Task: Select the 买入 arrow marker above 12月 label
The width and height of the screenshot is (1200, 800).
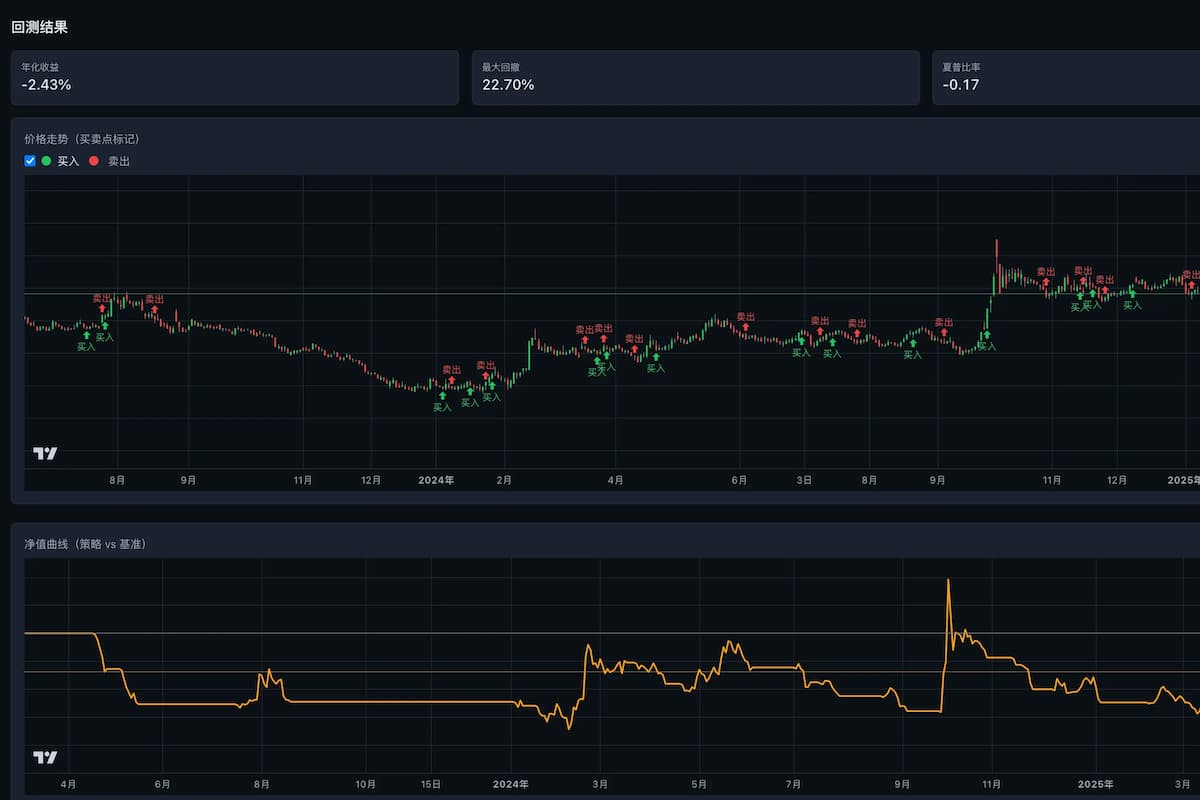Action: point(1131,293)
